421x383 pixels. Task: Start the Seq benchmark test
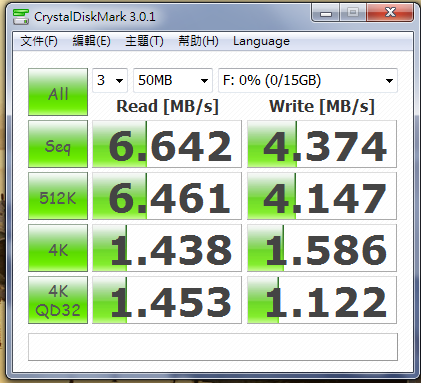click(58, 144)
